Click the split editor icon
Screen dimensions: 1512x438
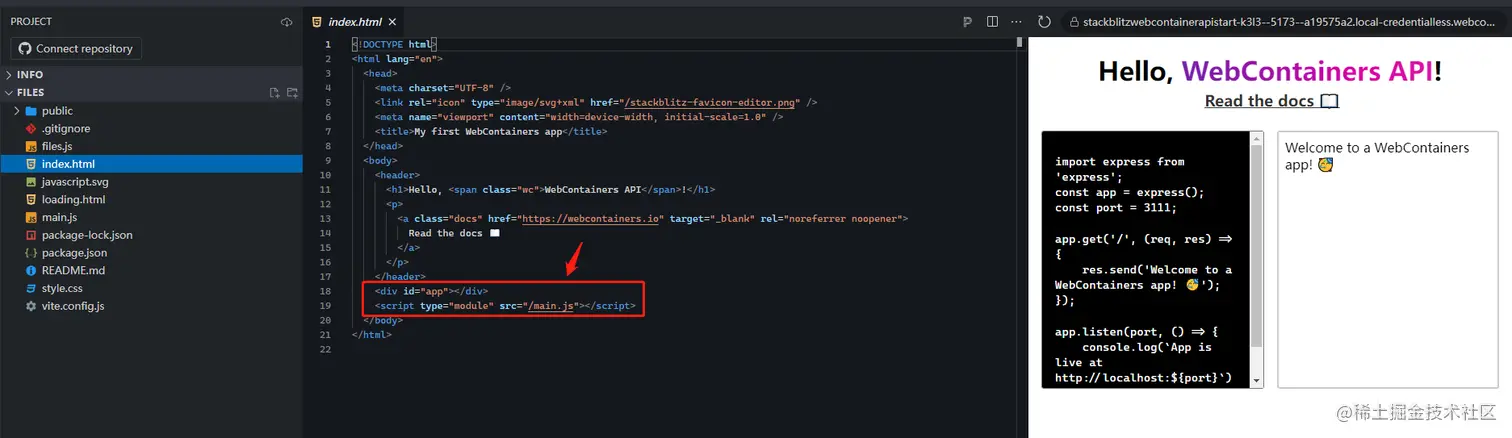pyautogui.click(x=992, y=21)
